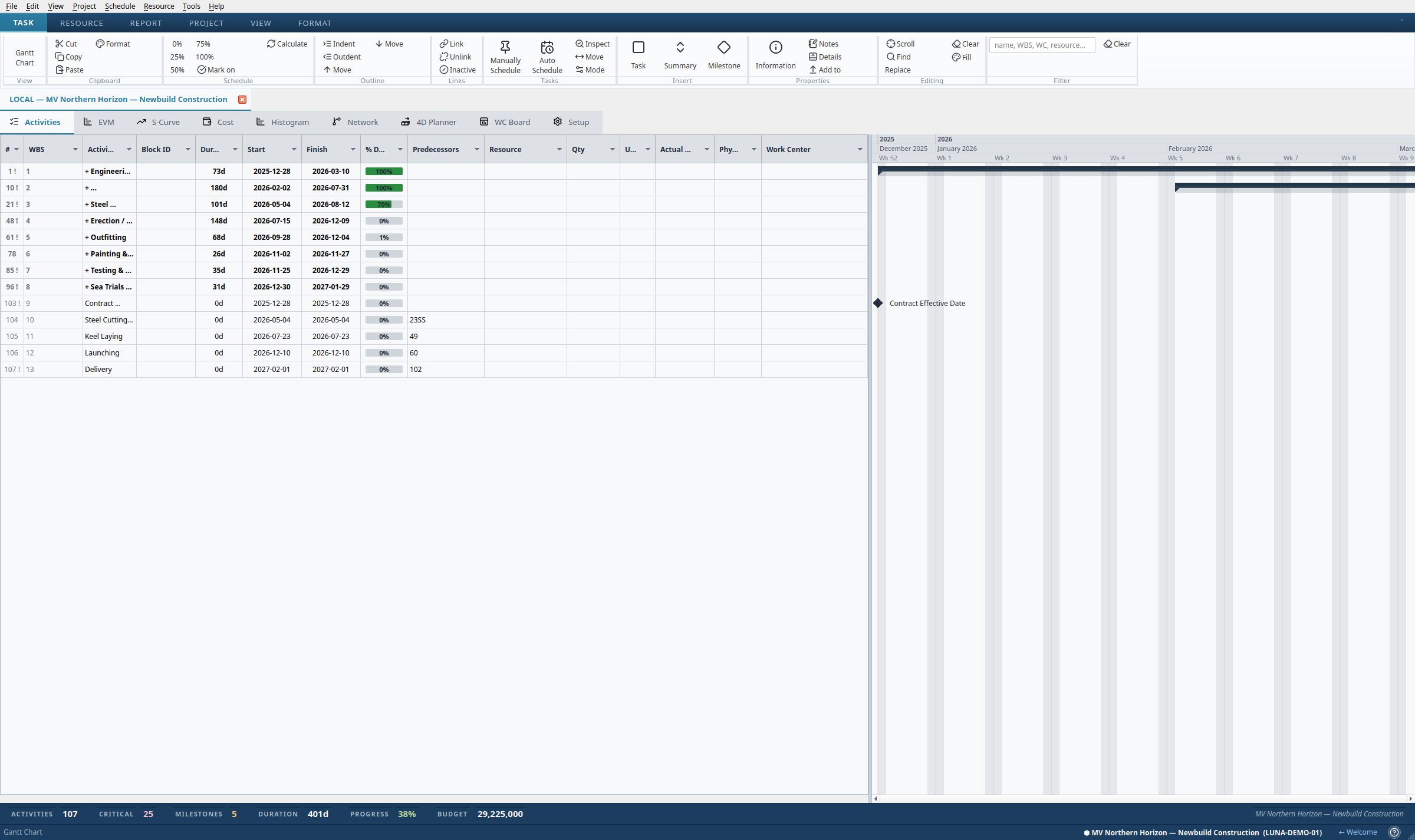Click the Fill icon in Editing
Viewport: 1415px width, 840px height.
tap(956, 57)
